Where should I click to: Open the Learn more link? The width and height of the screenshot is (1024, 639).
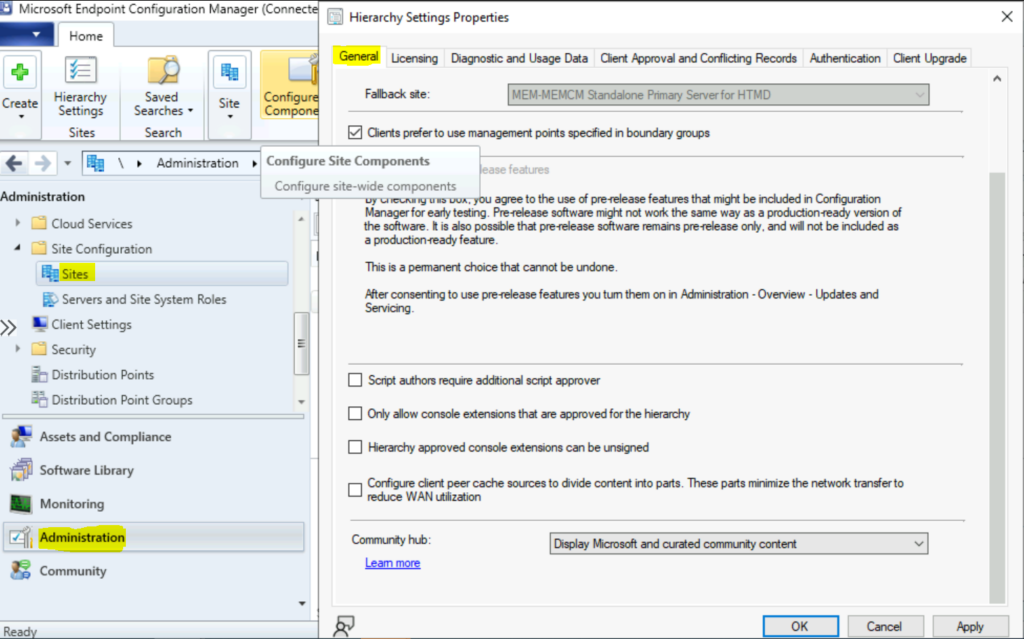392,563
